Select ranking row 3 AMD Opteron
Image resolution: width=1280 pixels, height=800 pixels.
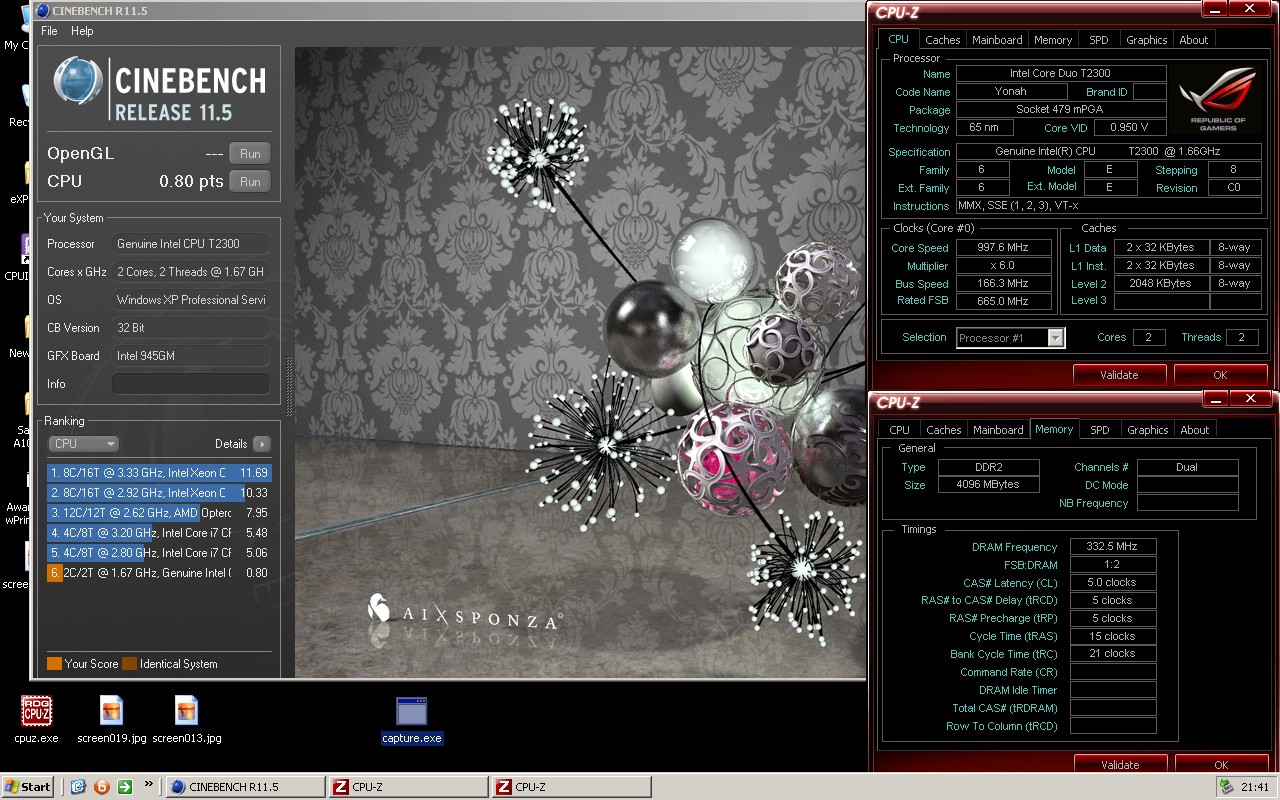[159, 513]
